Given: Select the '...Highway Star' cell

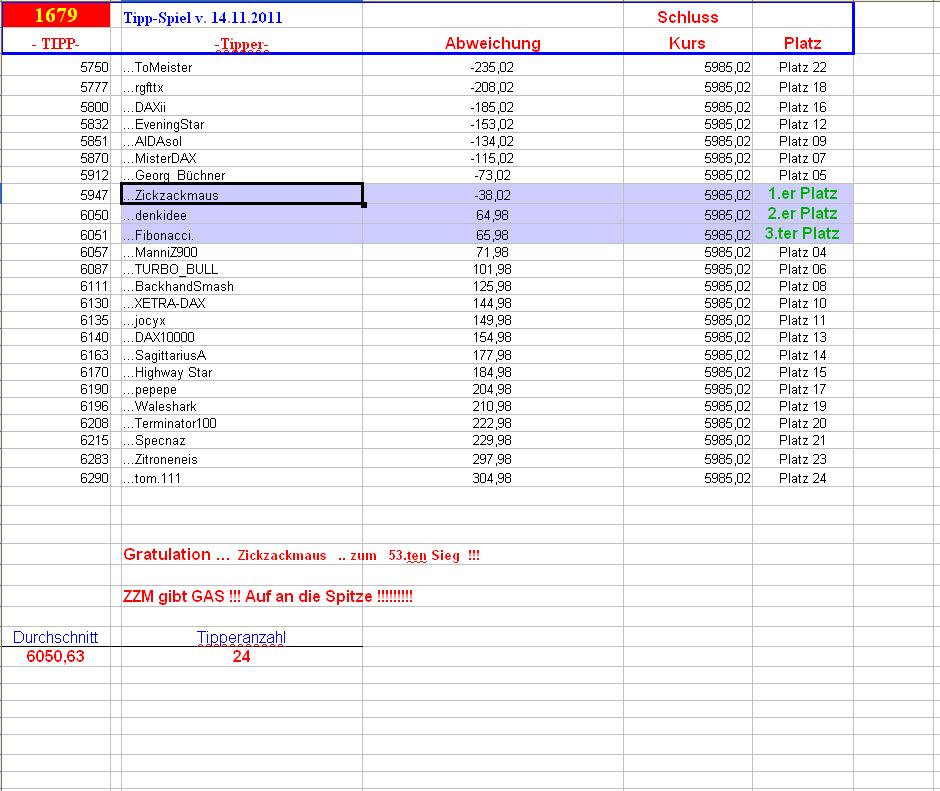Looking at the screenshot, I should point(242,372).
